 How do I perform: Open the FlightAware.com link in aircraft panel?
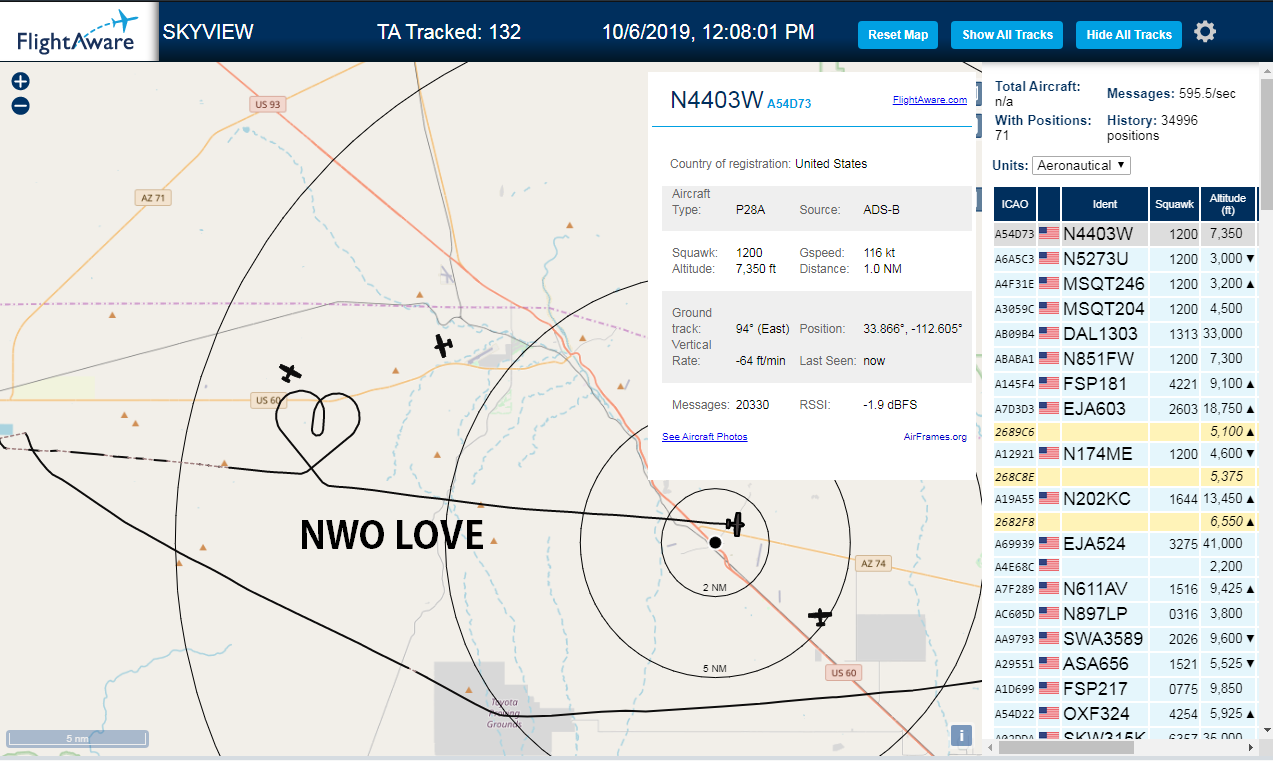coord(929,100)
